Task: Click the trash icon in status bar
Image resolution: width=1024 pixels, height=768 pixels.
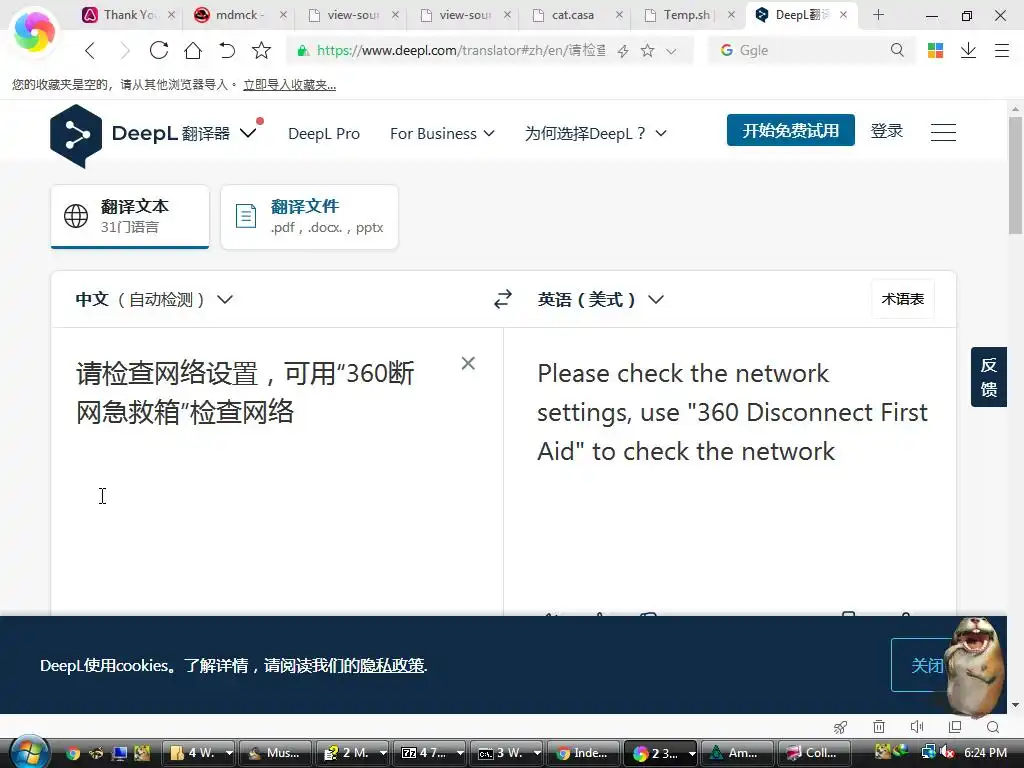Action: (x=879, y=727)
